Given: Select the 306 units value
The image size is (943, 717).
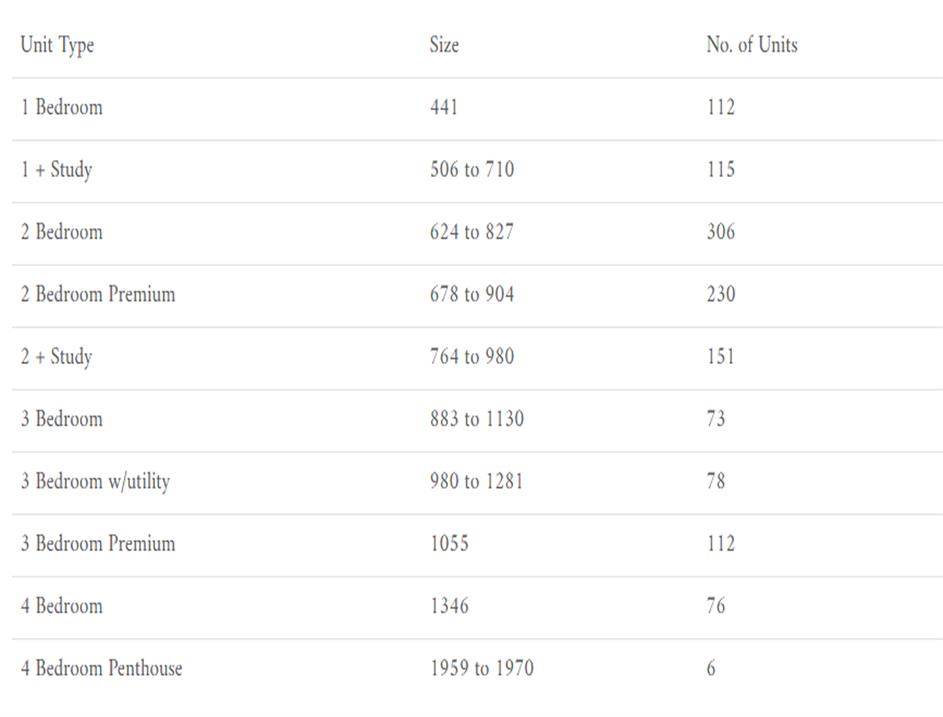Looking at the screenshot, I should (x=720, y=232).
